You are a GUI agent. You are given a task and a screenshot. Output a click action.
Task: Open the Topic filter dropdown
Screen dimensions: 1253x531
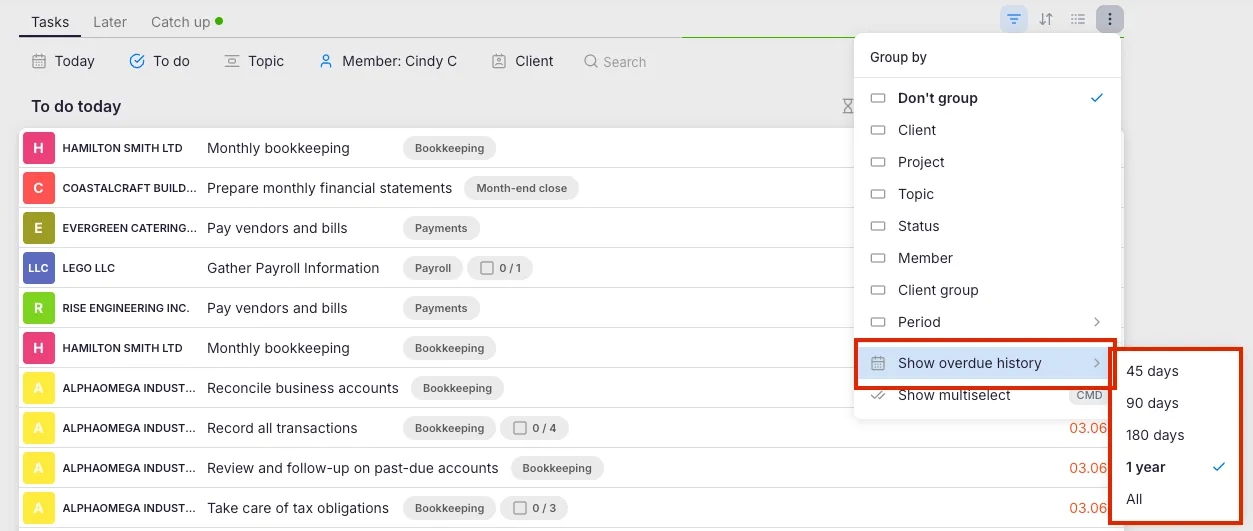[255, 61]
